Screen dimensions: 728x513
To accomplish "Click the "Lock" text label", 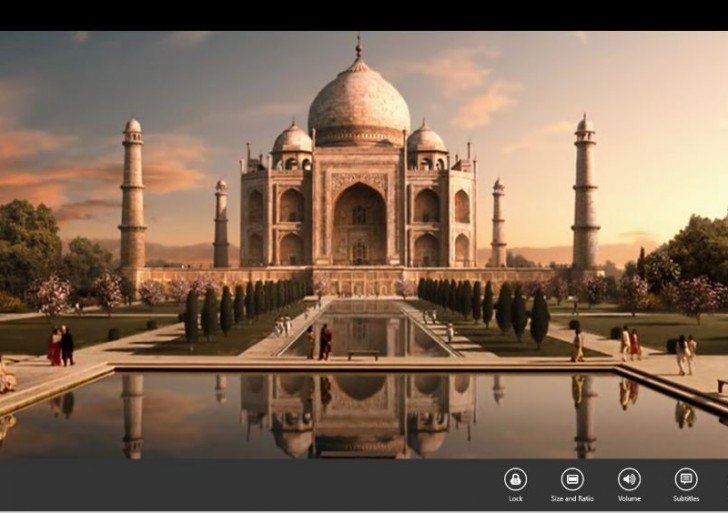I will point(515,498).
